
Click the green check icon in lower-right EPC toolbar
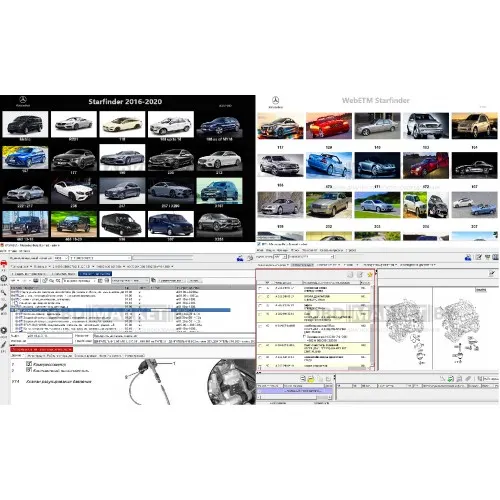tap(451, 379)
